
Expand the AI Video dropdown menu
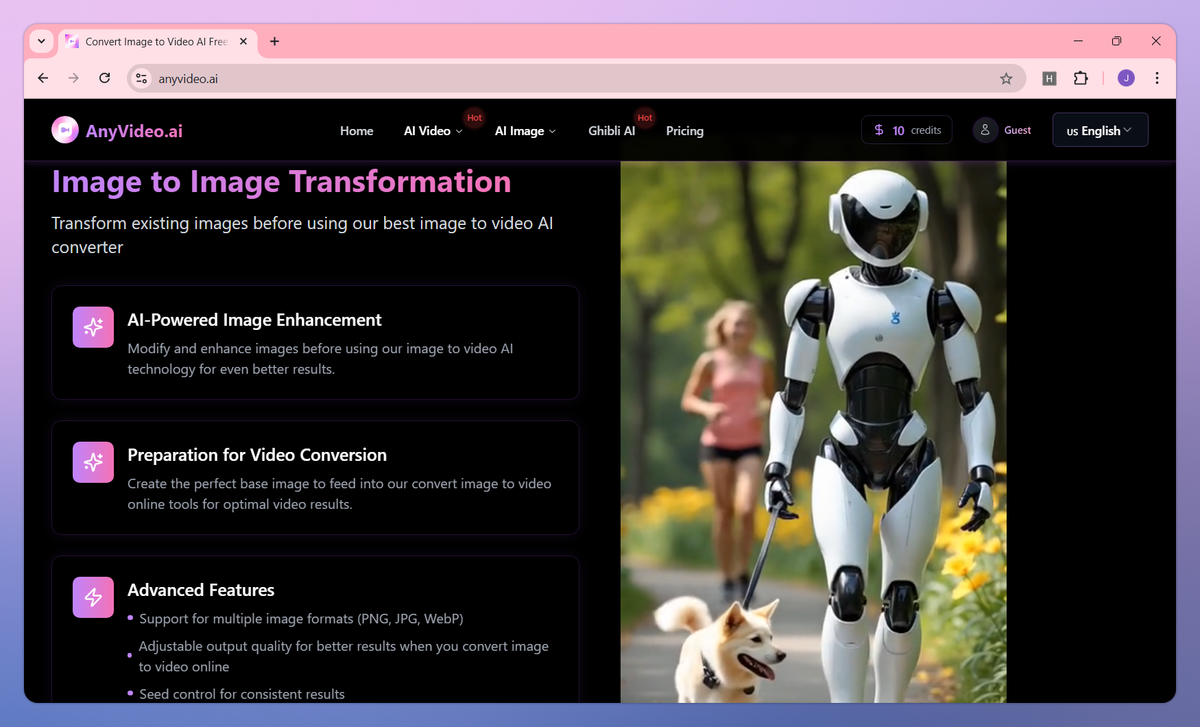click(433, 131)
